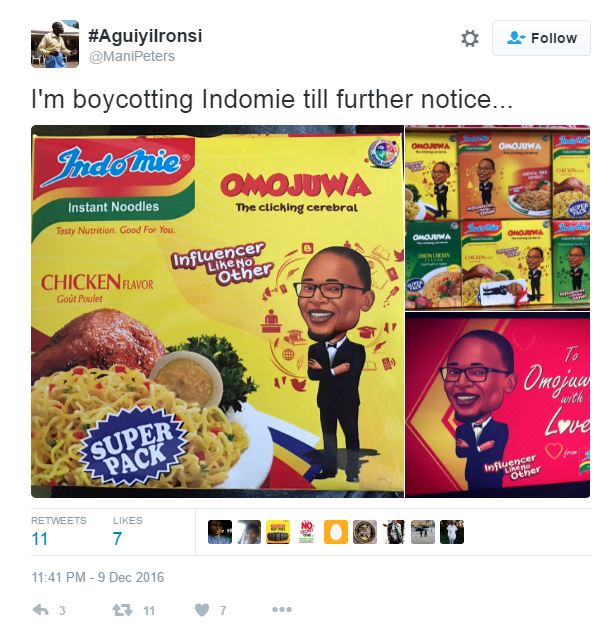Click the 'NO' red sign avatar
615x626 pixels.
(307, 532)
